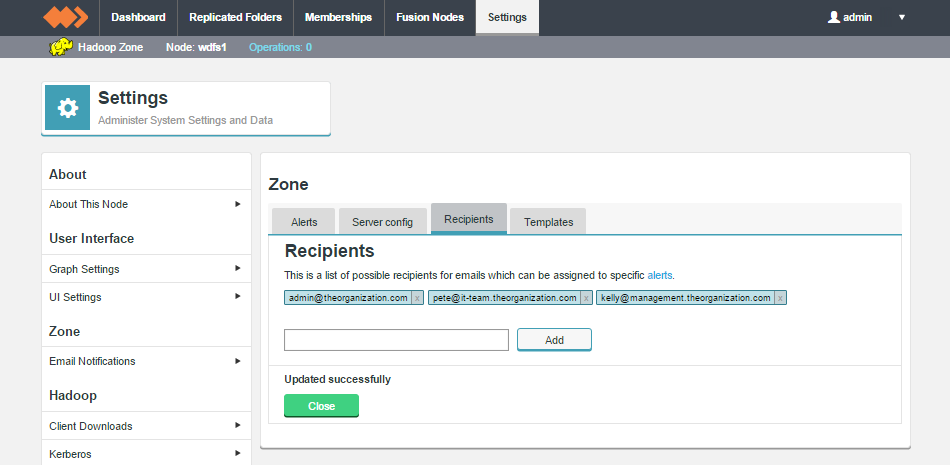Viewport: 950px width, 465px height.
Task: Remove the admin@theorganization.com recipient
Action: pyautogui.click(x=417, y=298)
